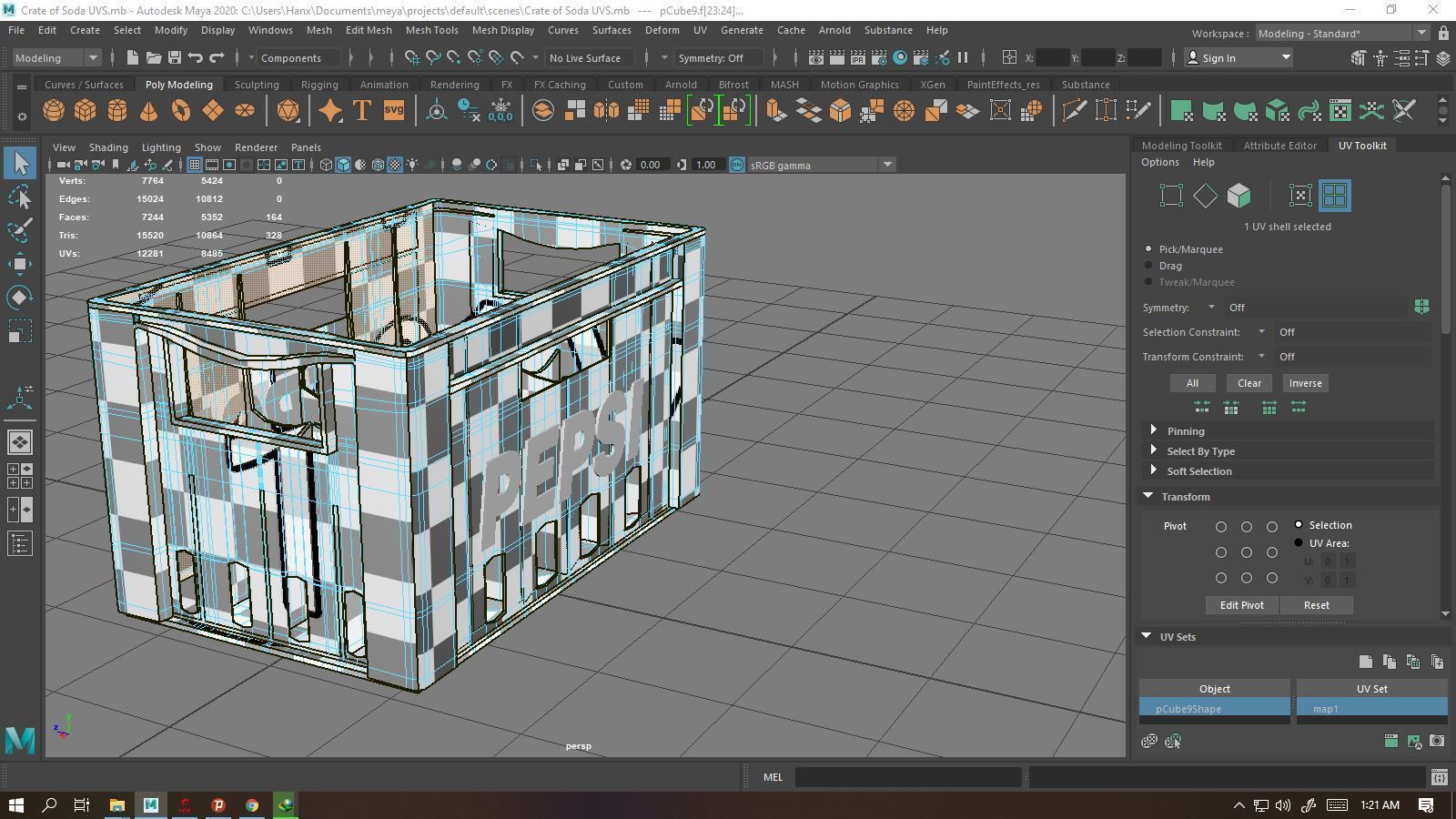Create a polygon cone from the shelf
This screenshot has height=819, width=1456.
[x=148, y=111]
